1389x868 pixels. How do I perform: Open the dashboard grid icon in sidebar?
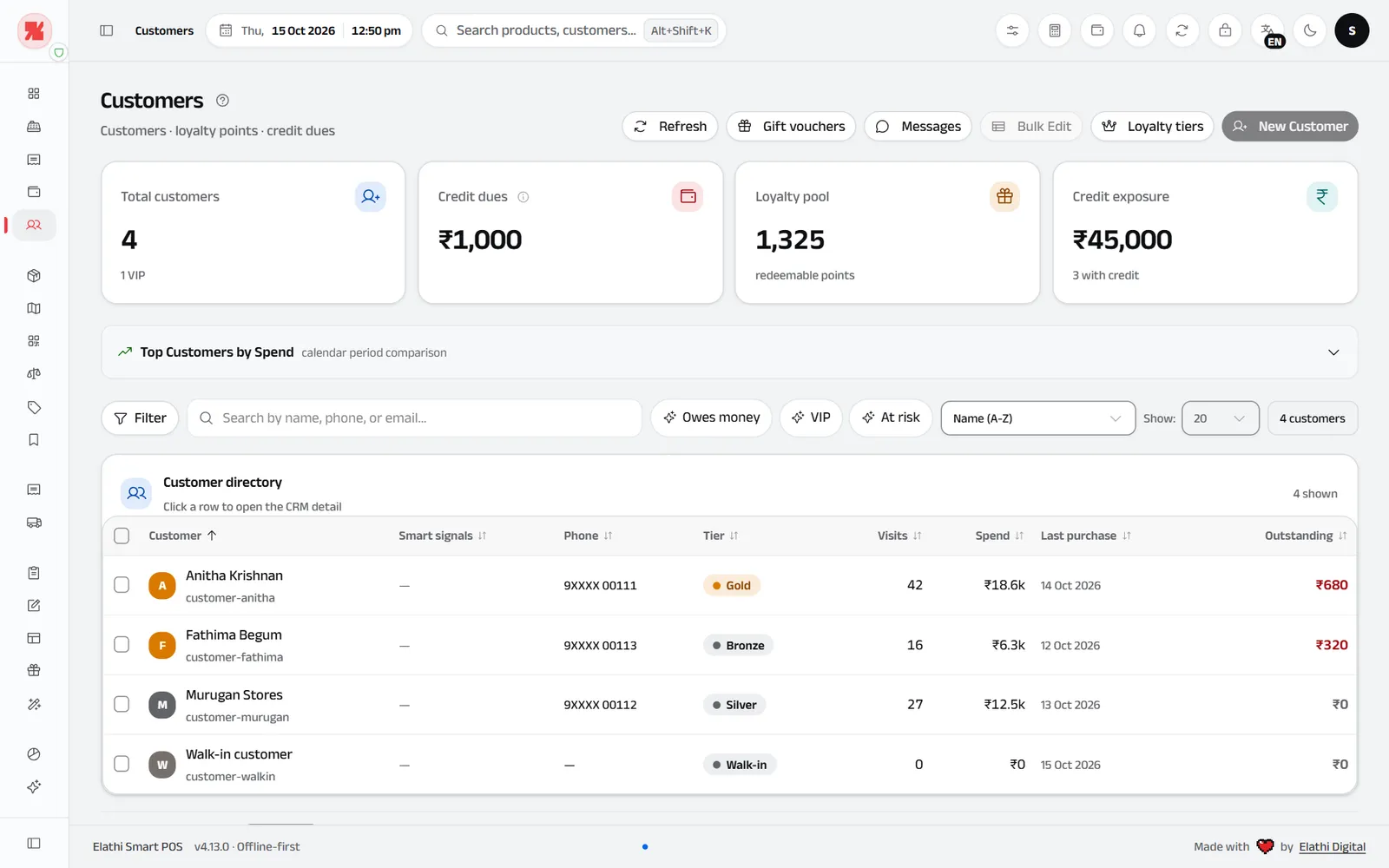pos(34,94)
